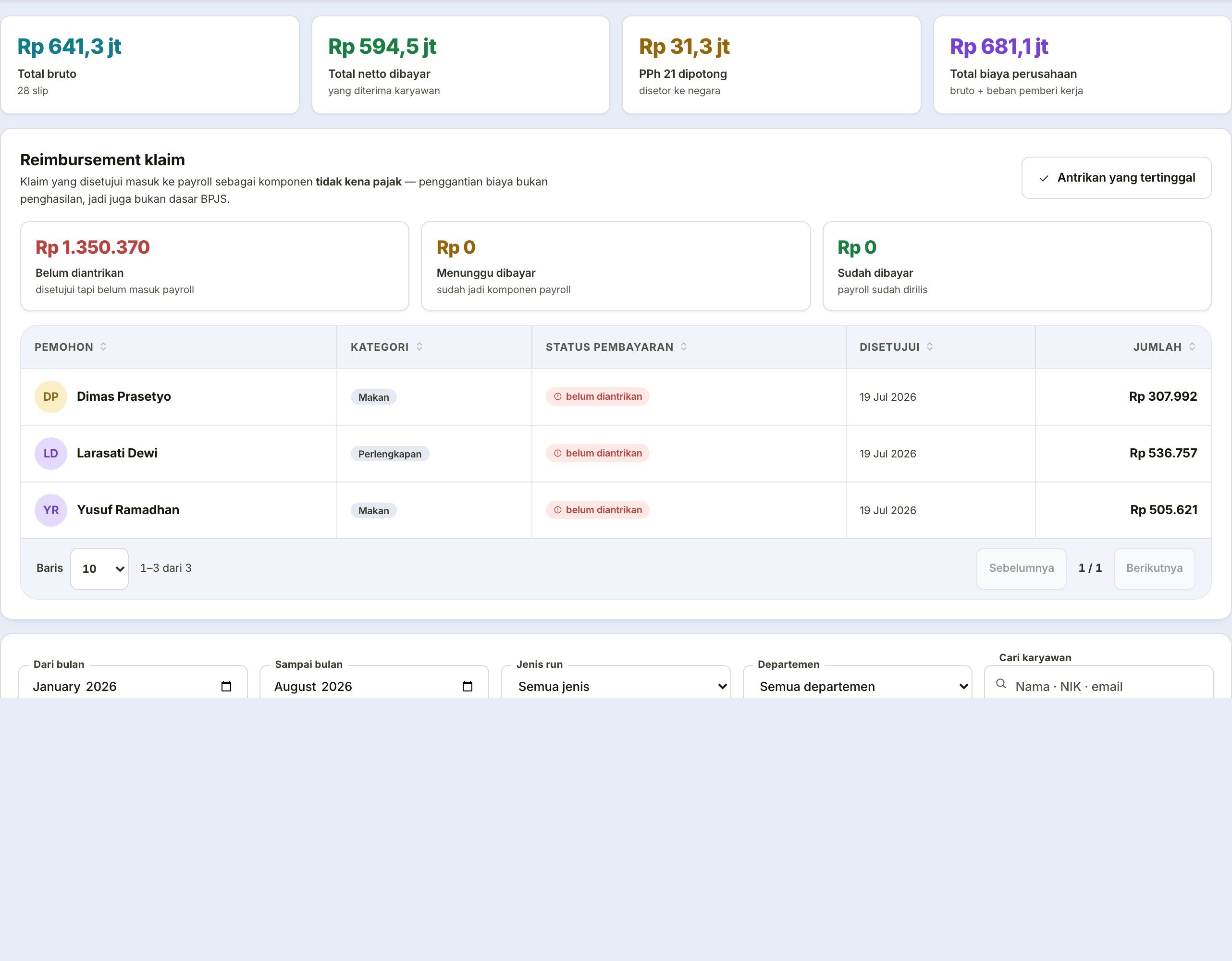Click Antrikan yang tertinggal button
This screenshot has width=1232, height=961.
[1116, 178]
